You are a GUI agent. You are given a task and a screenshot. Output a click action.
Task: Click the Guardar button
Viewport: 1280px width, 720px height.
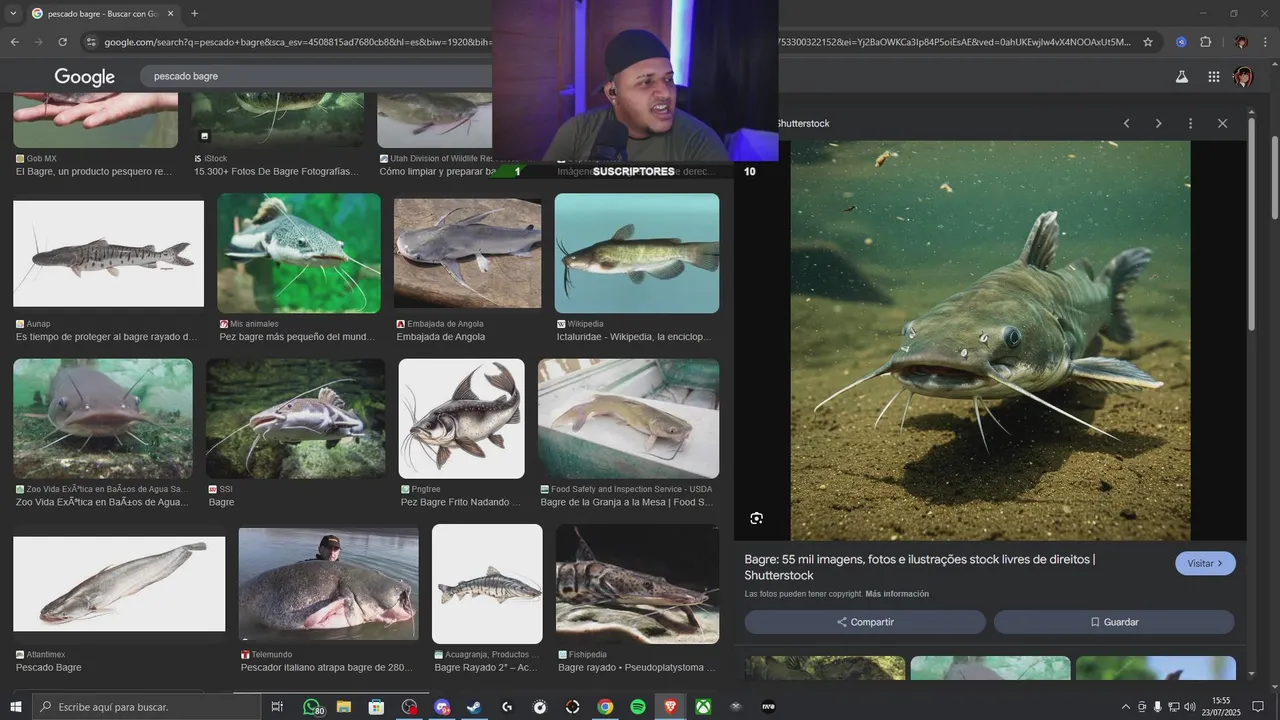[x=1114, y=622]
